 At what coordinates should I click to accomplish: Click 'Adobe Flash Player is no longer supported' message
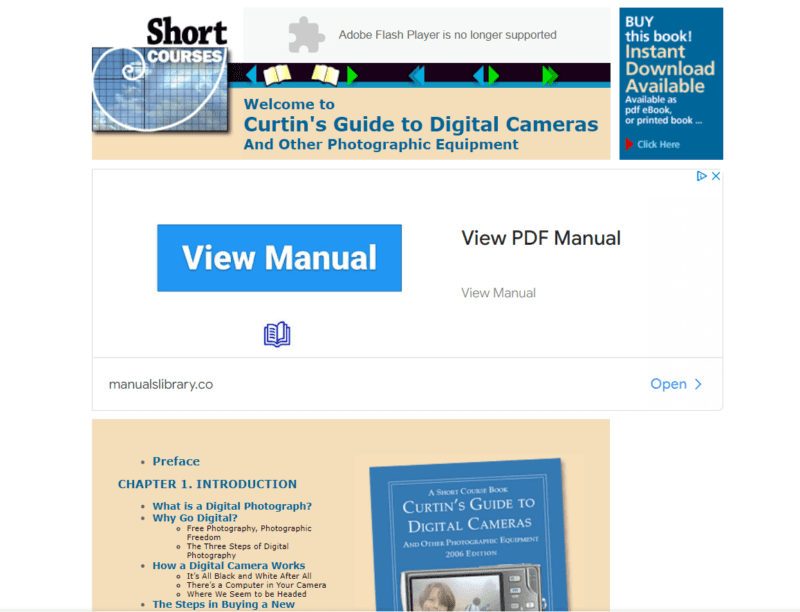[x=447, y=35]
